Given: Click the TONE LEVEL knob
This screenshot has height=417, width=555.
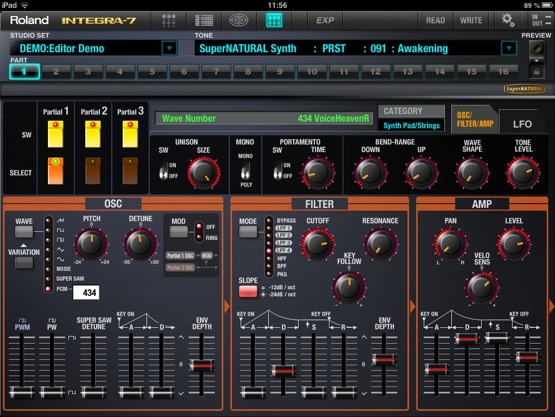Looking at the screenshot, I should [523, 173].
